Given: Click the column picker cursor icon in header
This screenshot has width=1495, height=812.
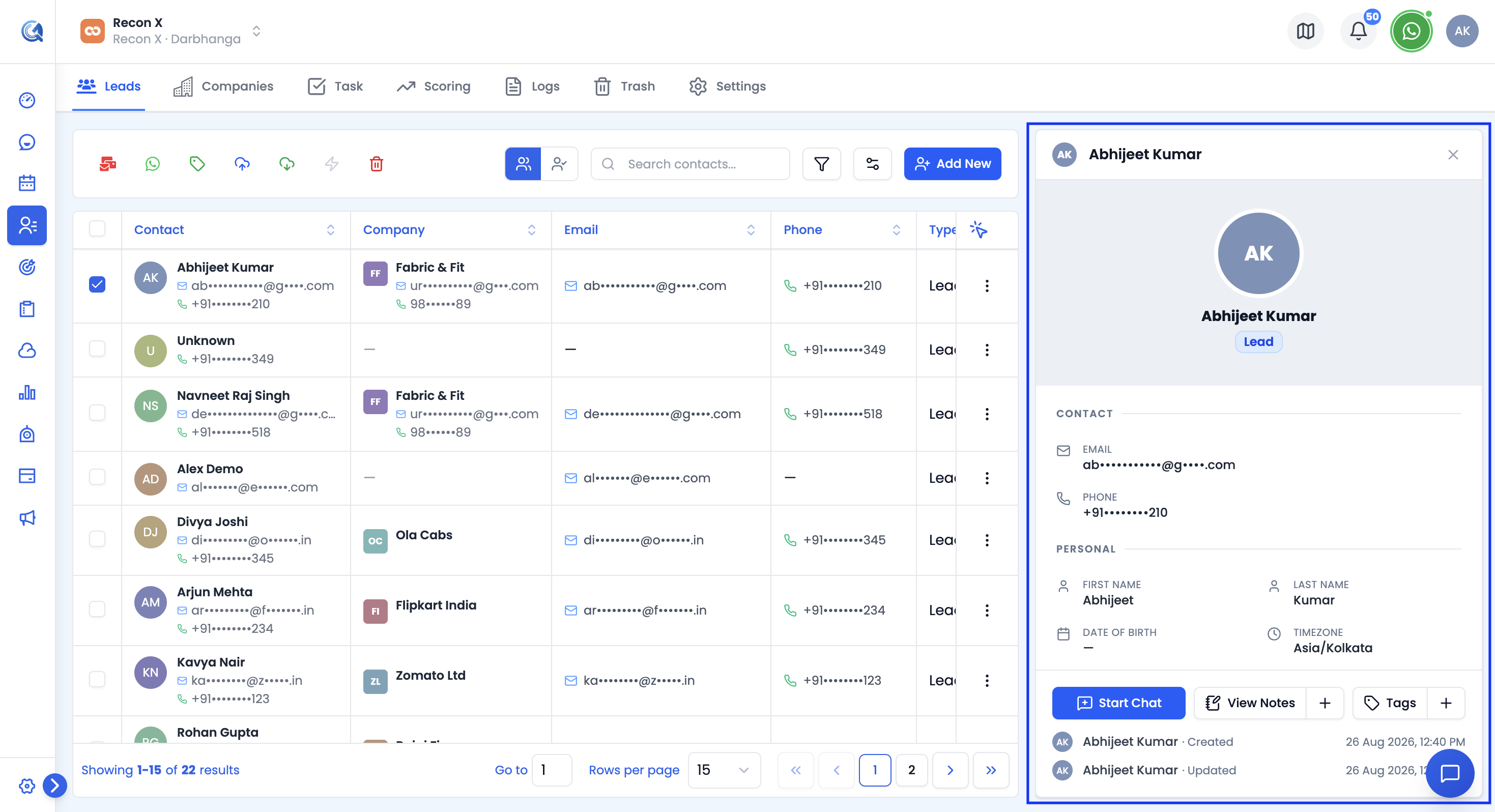Looking at the screenshot, I should coord(979,230).
